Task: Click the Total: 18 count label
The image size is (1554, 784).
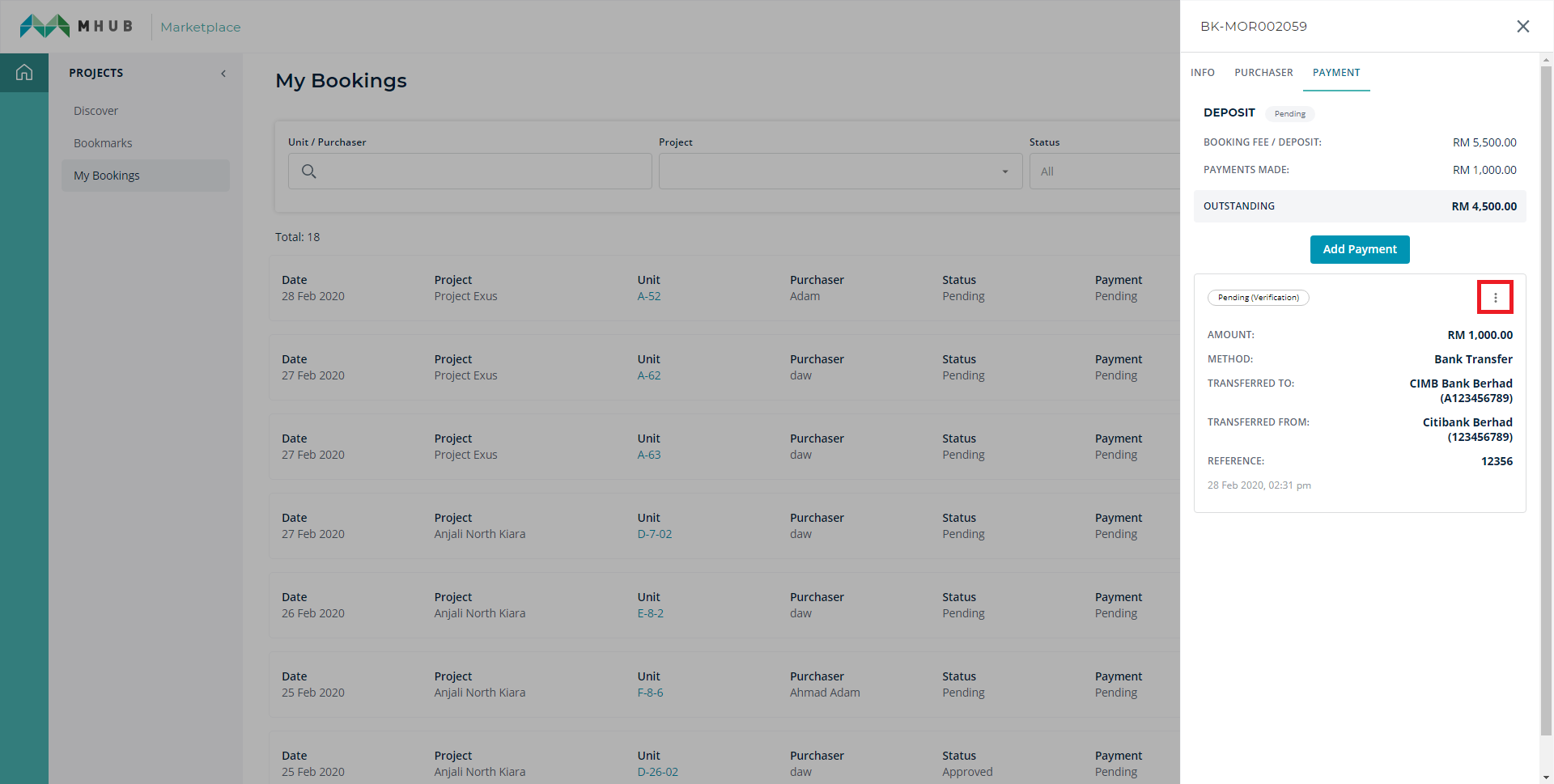Action: click(297, 237)
